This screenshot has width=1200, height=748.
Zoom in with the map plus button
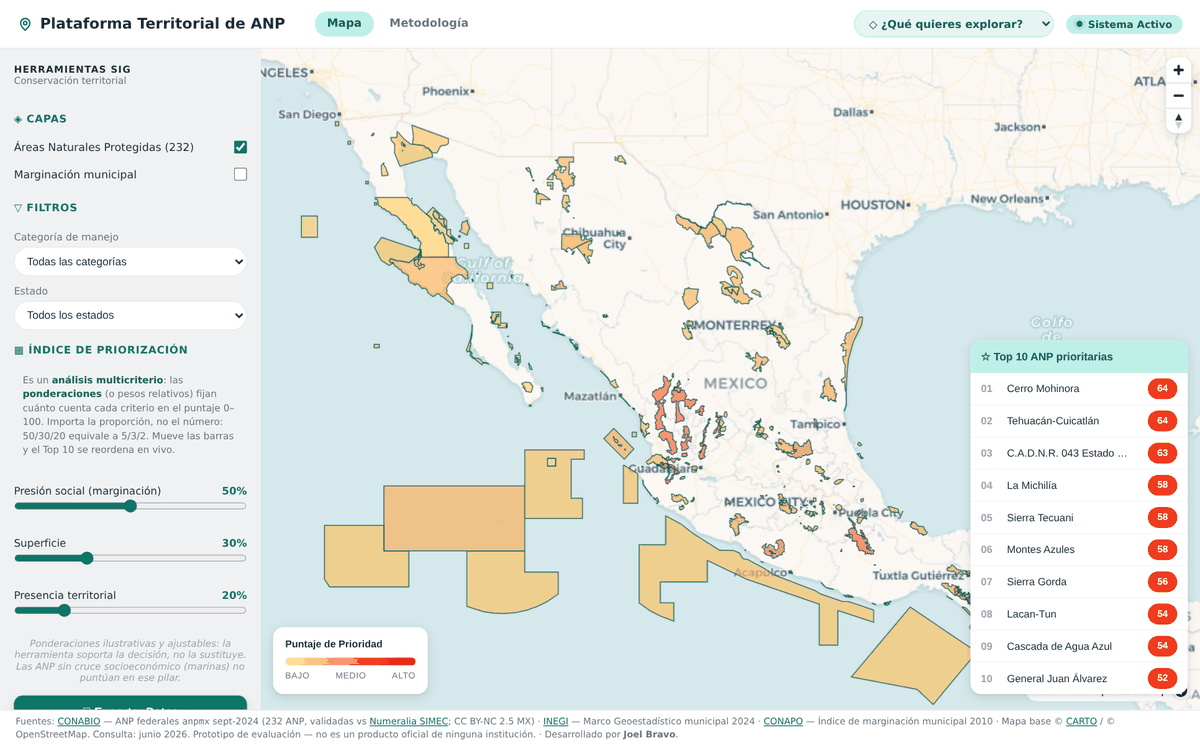pyautogui.click(x=1178, y=70)
